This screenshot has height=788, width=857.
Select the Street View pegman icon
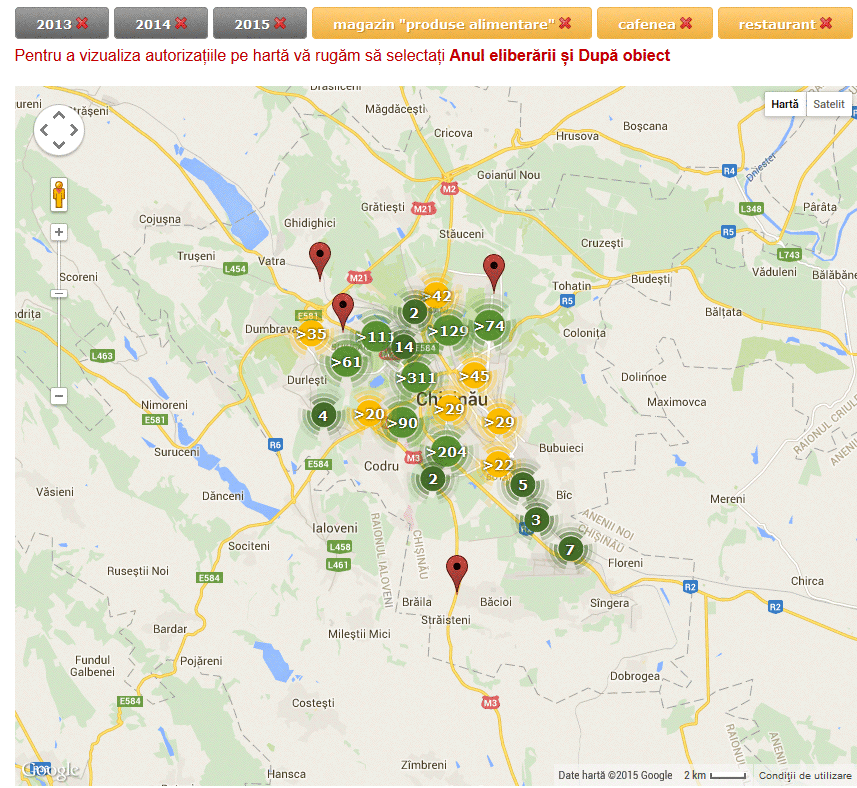(58, 195)
